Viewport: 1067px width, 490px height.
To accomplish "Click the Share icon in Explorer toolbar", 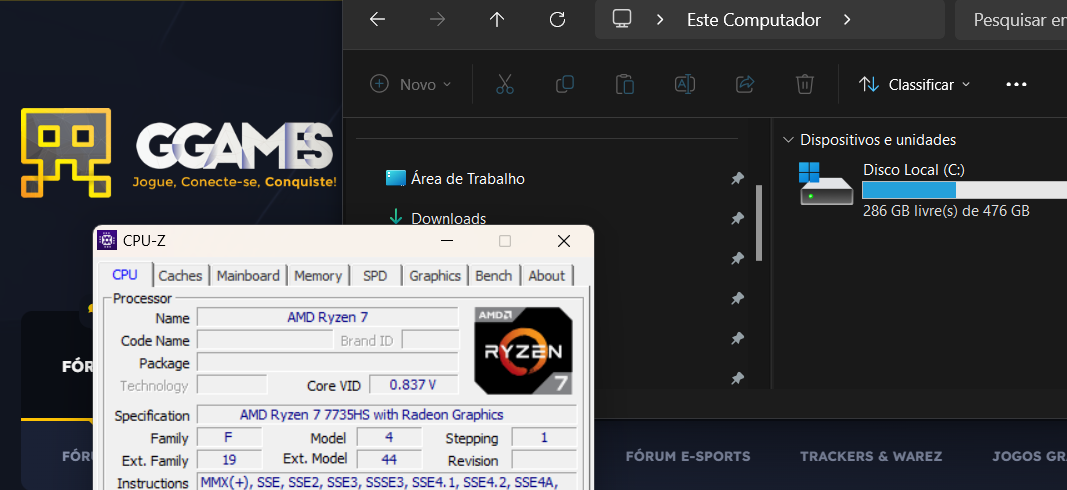I will tap(745, 85).
